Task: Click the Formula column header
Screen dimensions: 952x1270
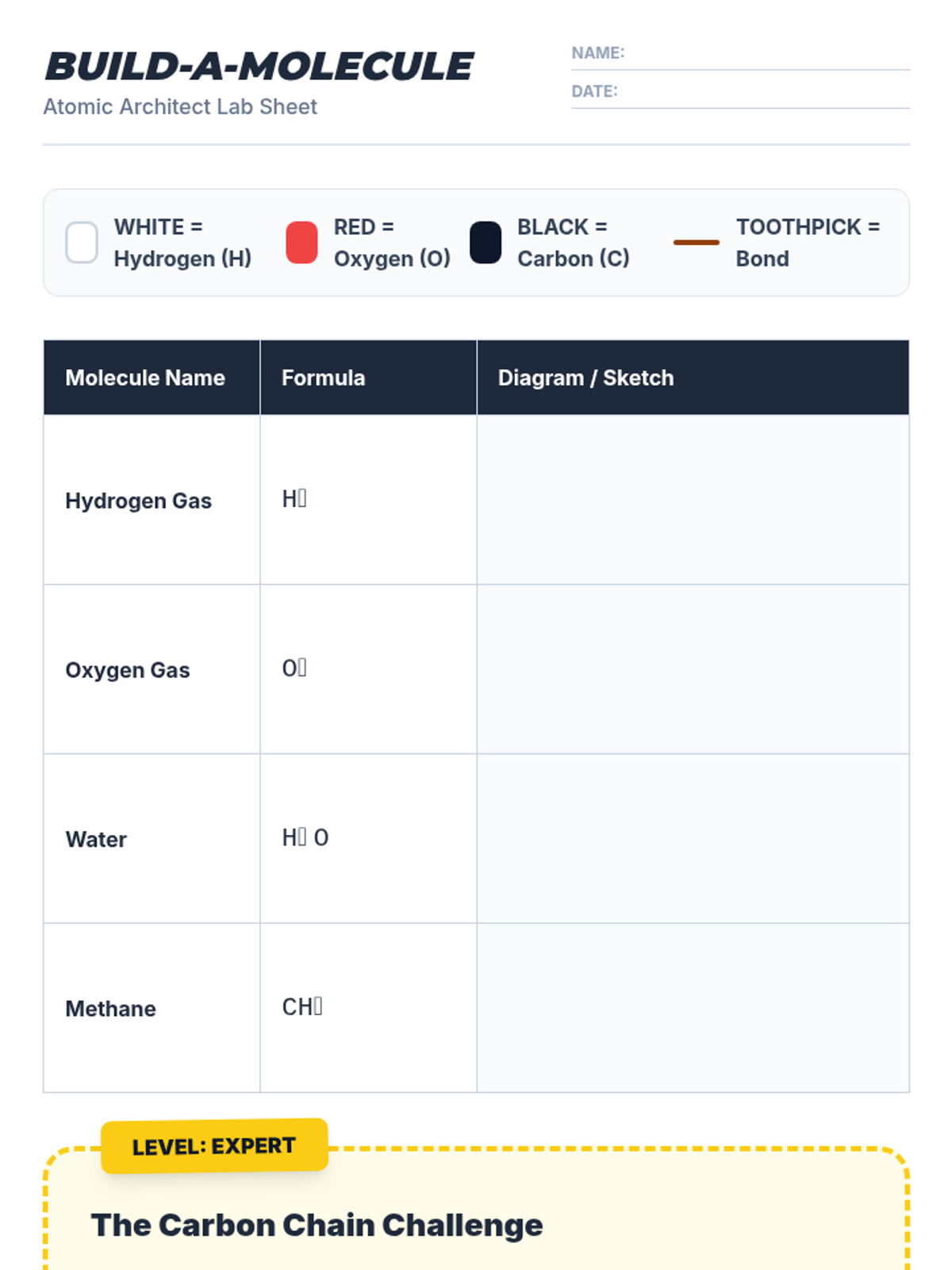Action: (x=324, y=378)
